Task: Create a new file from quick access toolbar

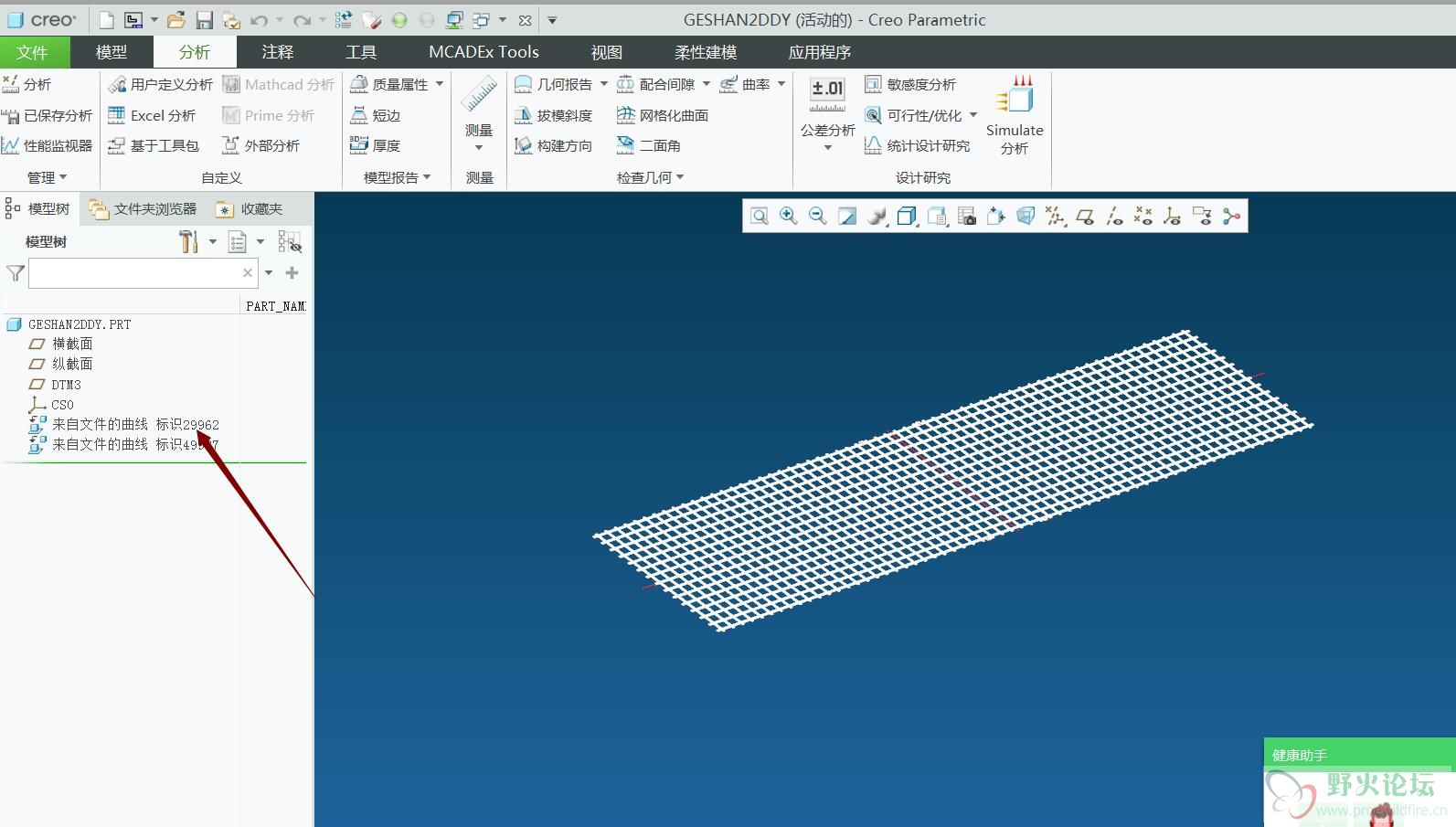Action: (x=107, y=19)
